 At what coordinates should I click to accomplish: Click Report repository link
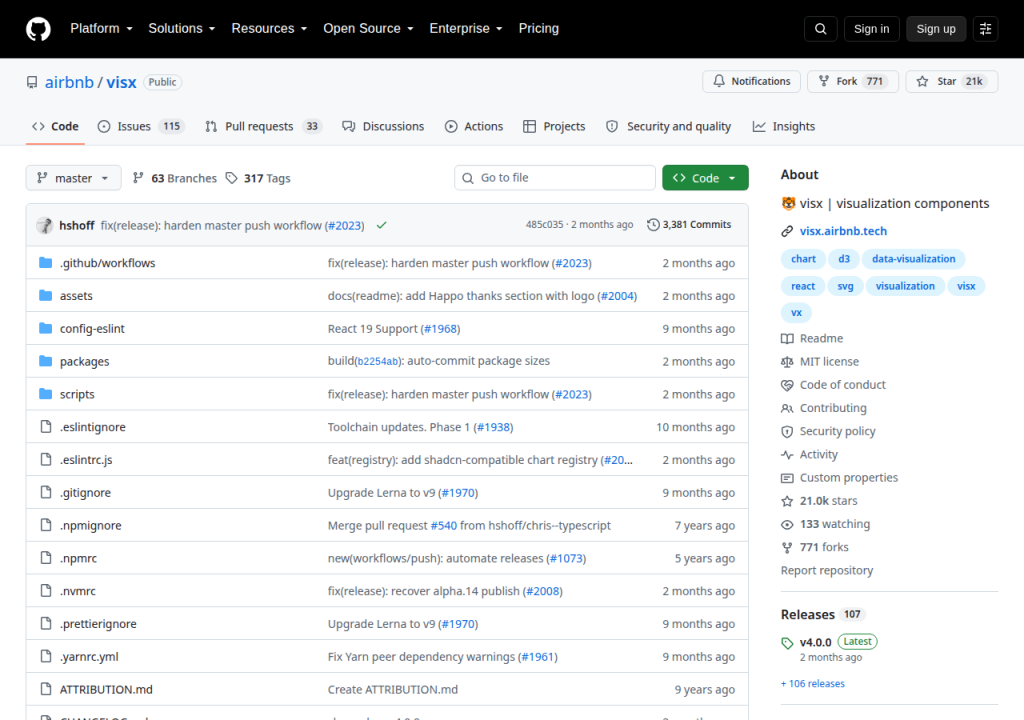[827, 570]
